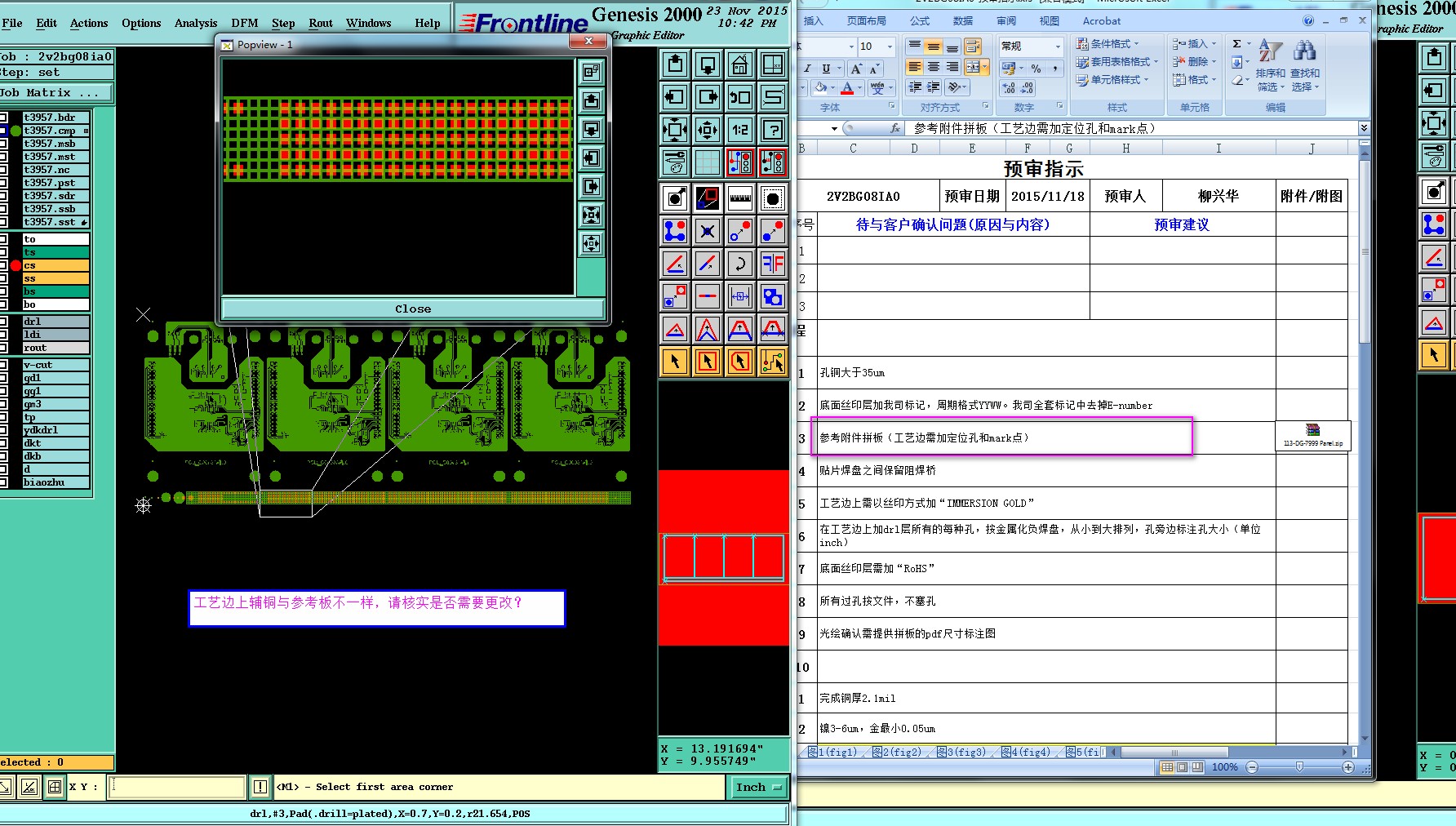
Task: Click the X Y coordinate input field
Action: [x=177, y=787]
